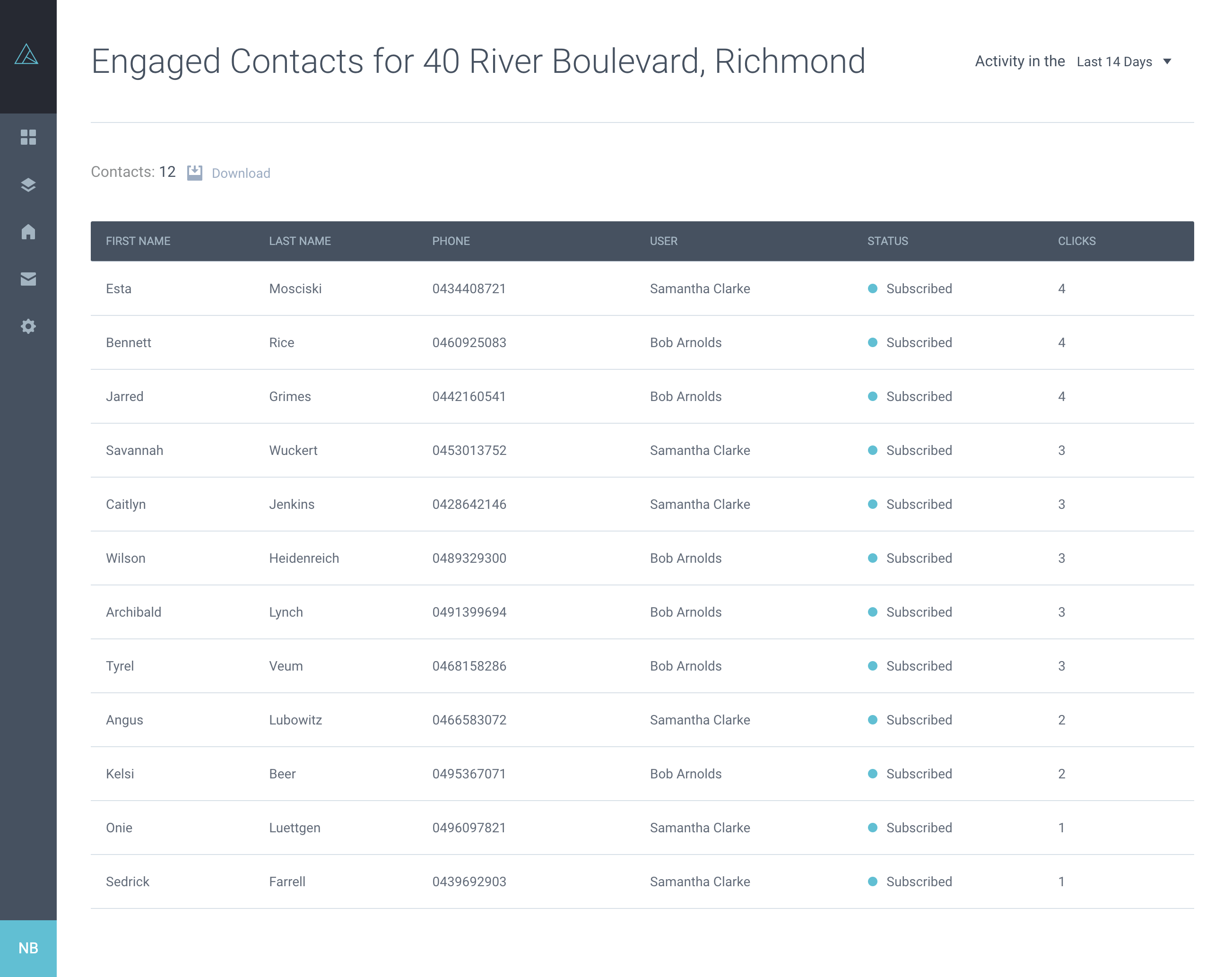Select first name Jarred

125,396
